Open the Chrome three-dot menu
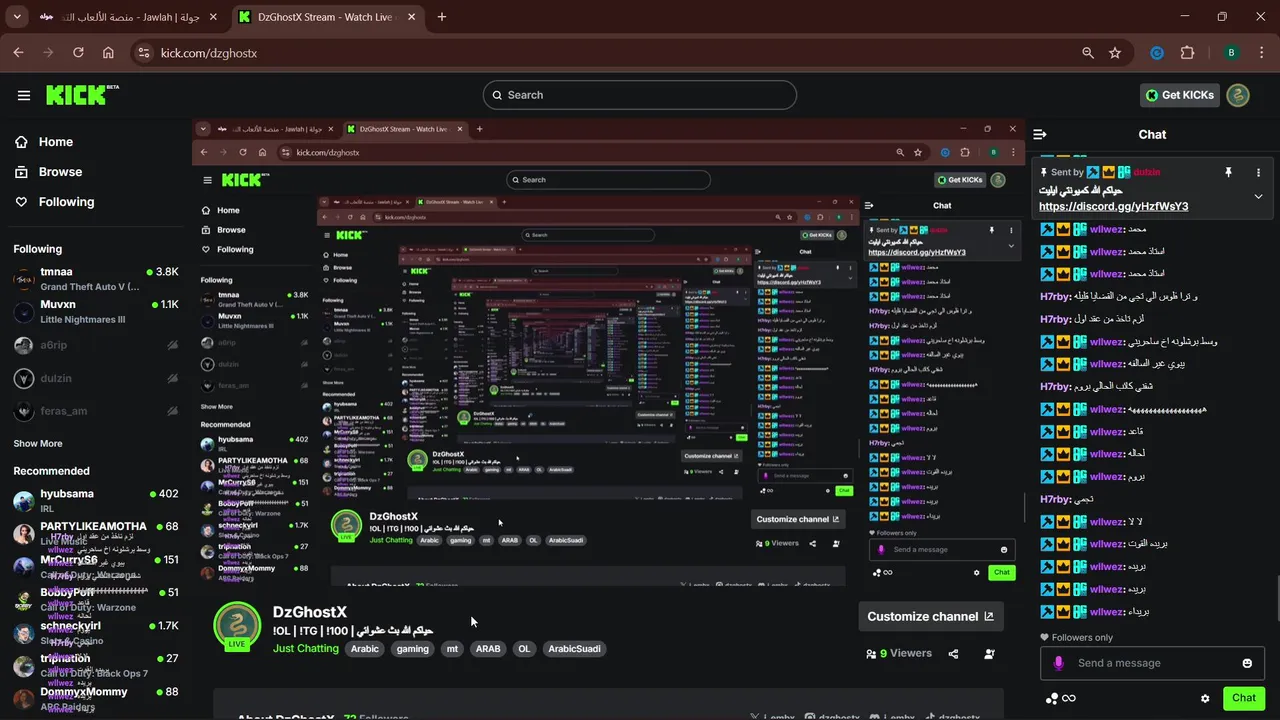Screen dimensions: 1280x720 1260,53
